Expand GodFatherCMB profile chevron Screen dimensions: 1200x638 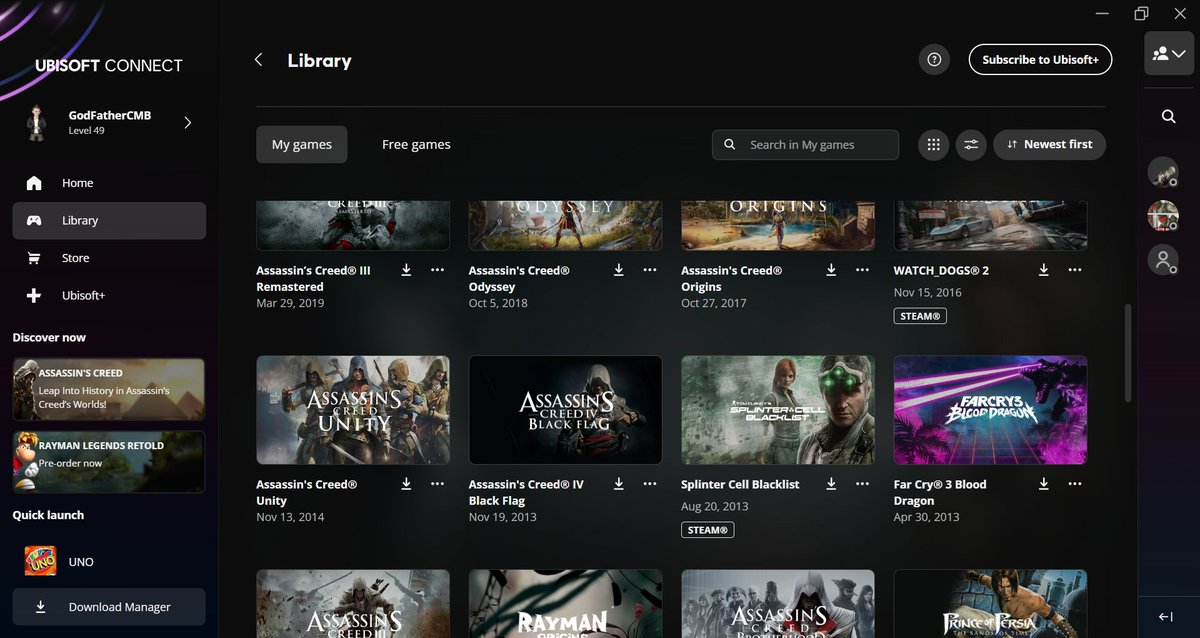point(187,123)
